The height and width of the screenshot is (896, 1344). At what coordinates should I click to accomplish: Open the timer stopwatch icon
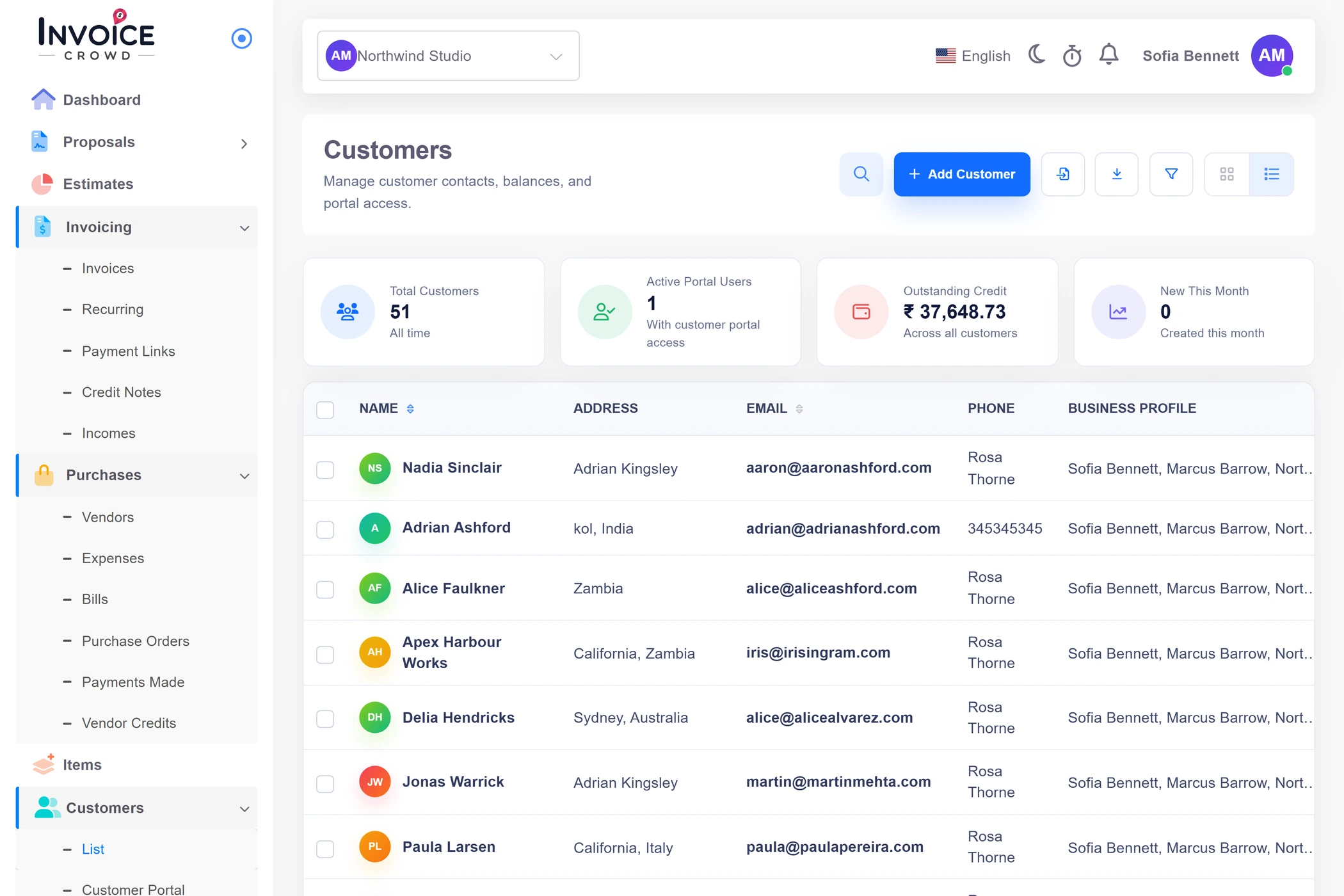pos(1072,56)
